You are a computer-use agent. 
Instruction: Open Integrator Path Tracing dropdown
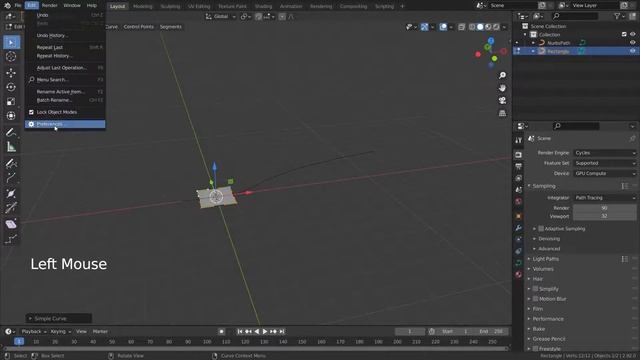pyautogui.click(x=604, y=198)
